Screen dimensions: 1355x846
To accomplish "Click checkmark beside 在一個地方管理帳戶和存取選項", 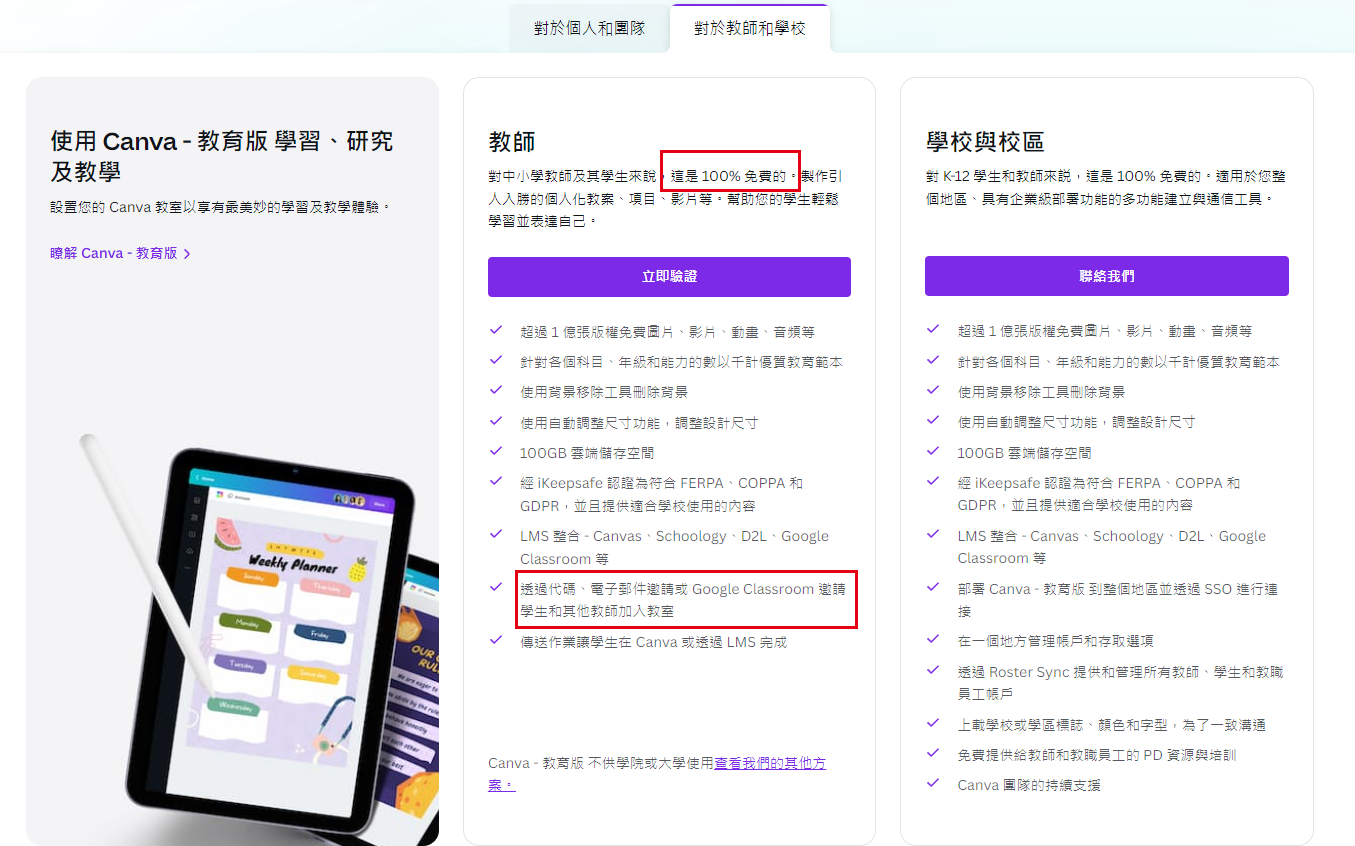I will click(933, 640).
